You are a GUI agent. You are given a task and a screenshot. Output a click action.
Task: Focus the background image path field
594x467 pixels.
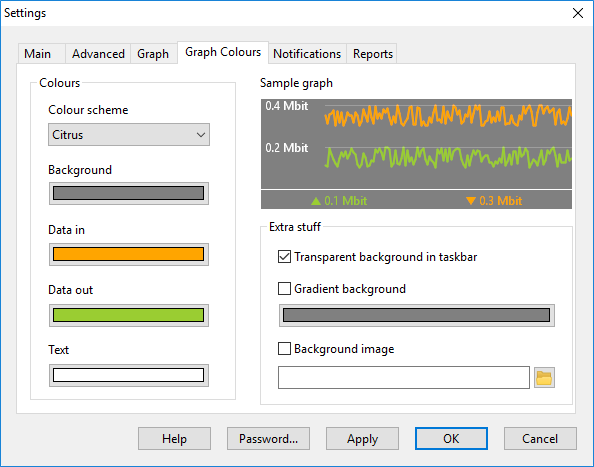point(404,377)
